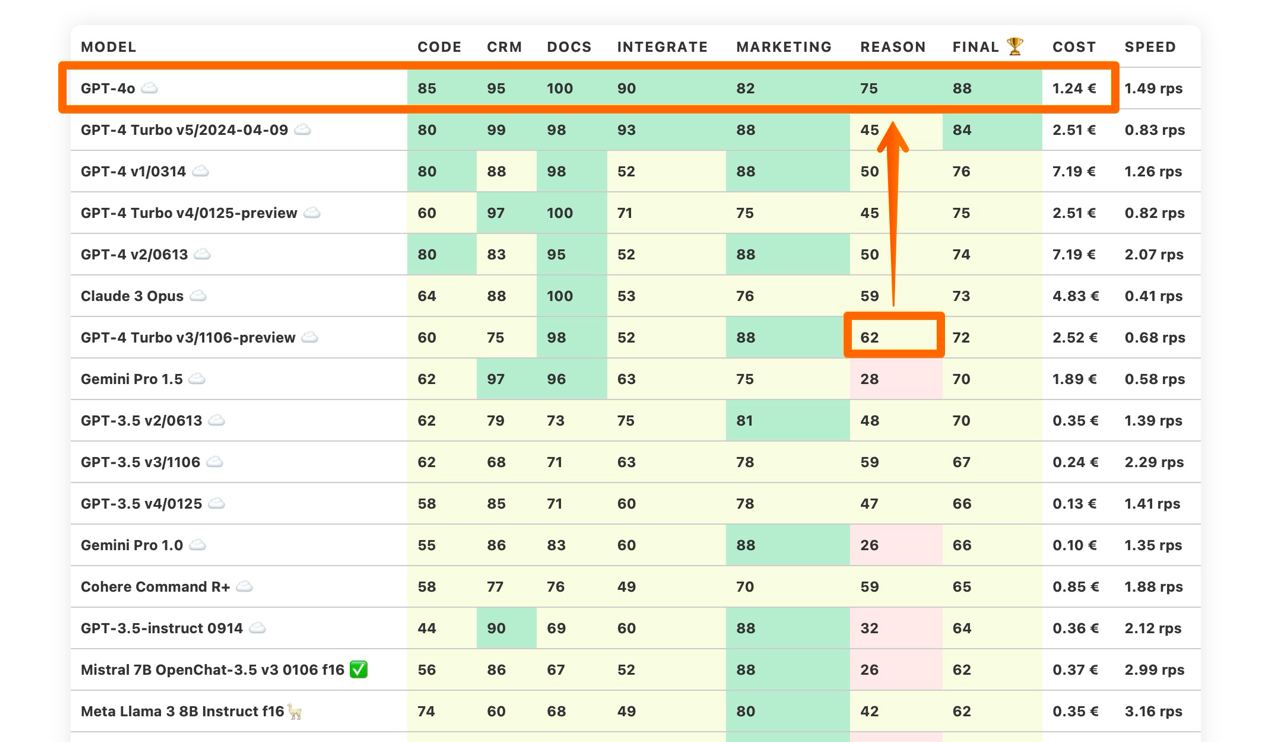Select the Claude 3 Opus model name

coord(132,296)
